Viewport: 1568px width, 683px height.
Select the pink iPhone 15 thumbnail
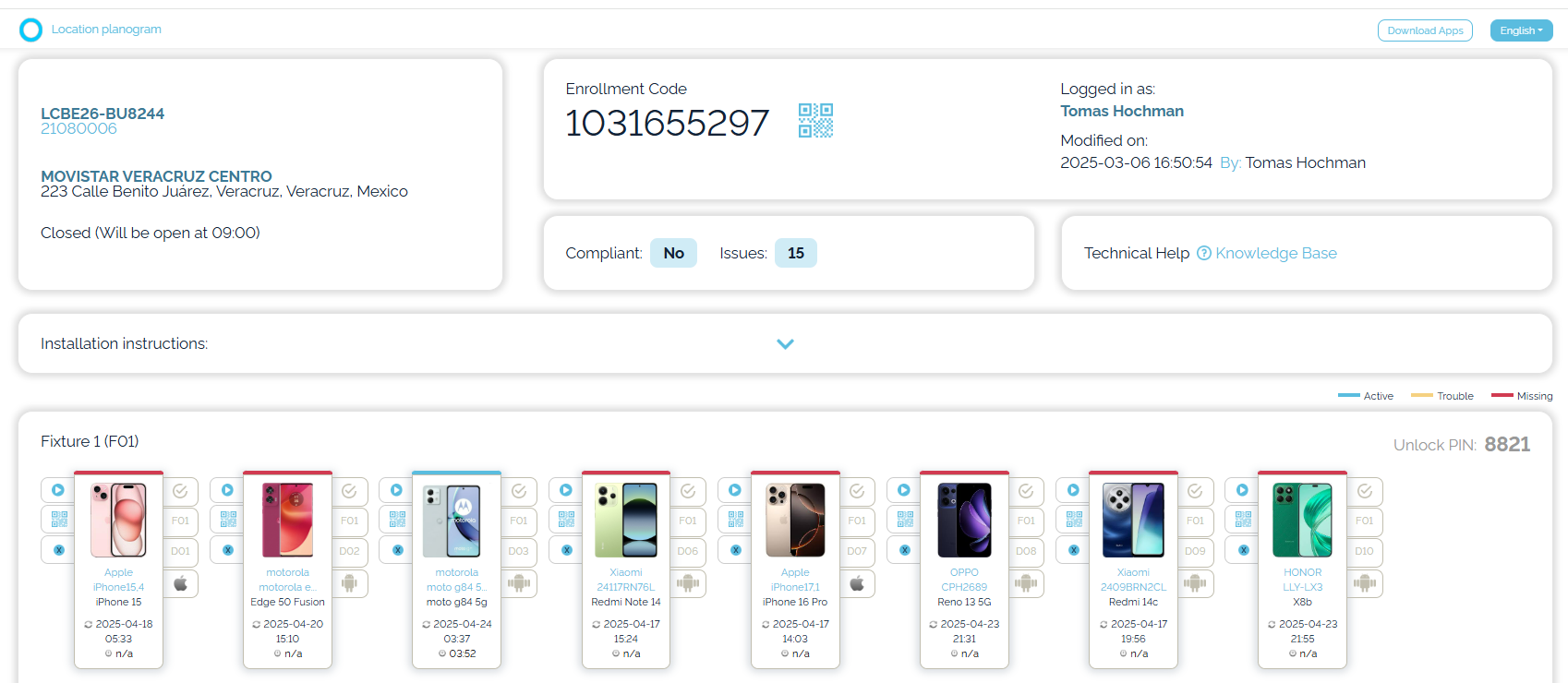coord(118,520)
